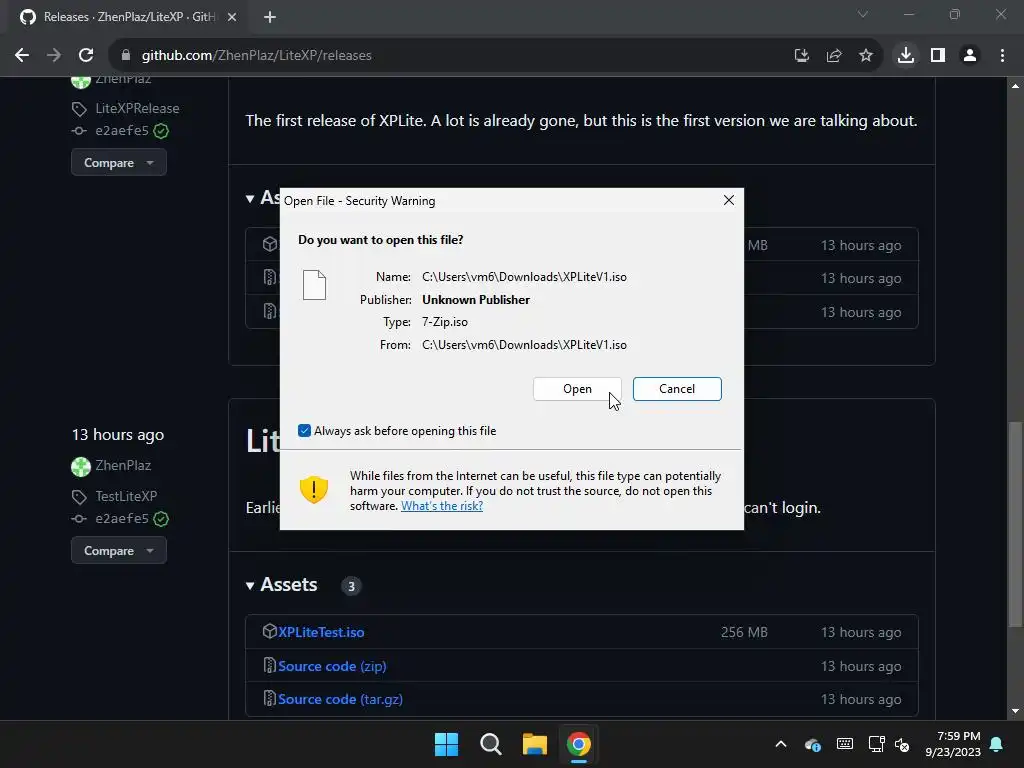The width and height of the screenshot is (1024, 768).
Task: Click the LiteXPRelease tag link
Action: click(x=137, y=108)
